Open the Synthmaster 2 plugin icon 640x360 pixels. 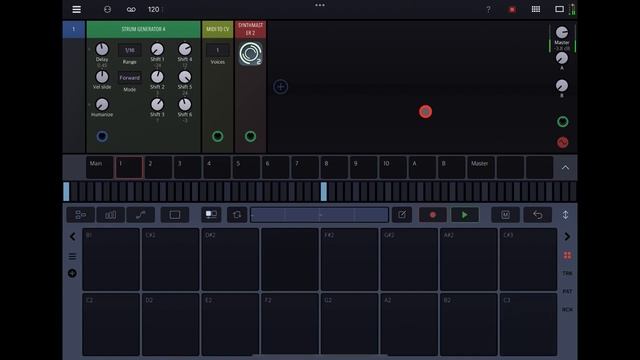click(x=251, y=53)
